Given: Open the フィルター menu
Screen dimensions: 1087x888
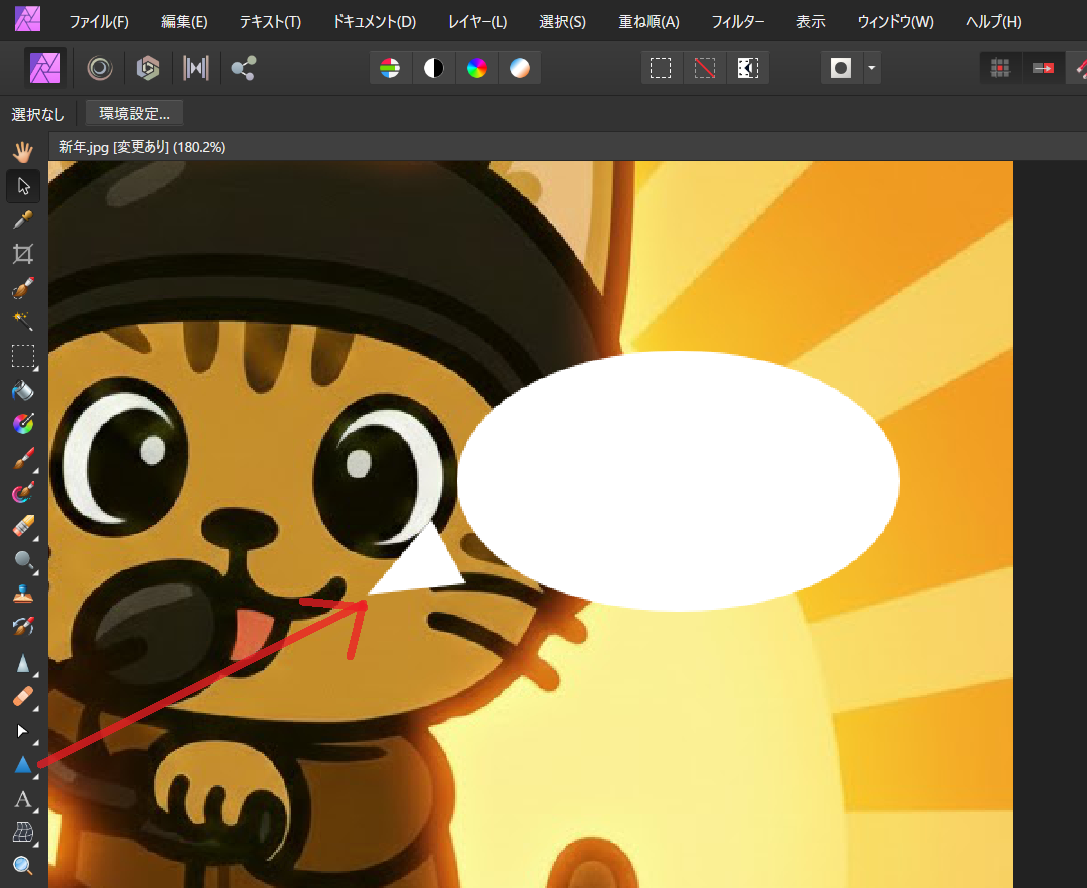Looking at the screenshot, I should (738, 22).
